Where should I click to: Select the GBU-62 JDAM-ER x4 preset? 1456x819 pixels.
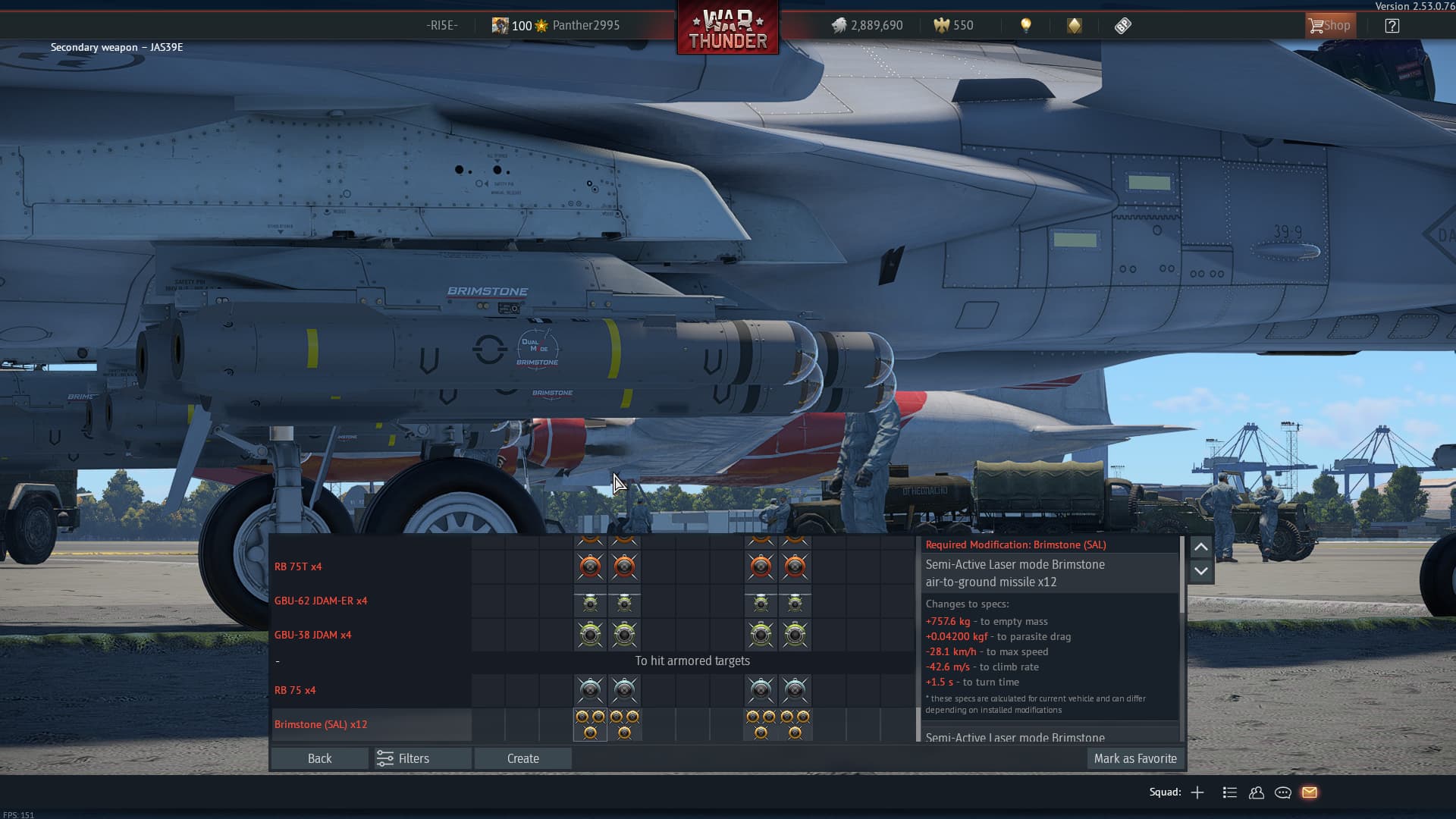pos(321,601)
